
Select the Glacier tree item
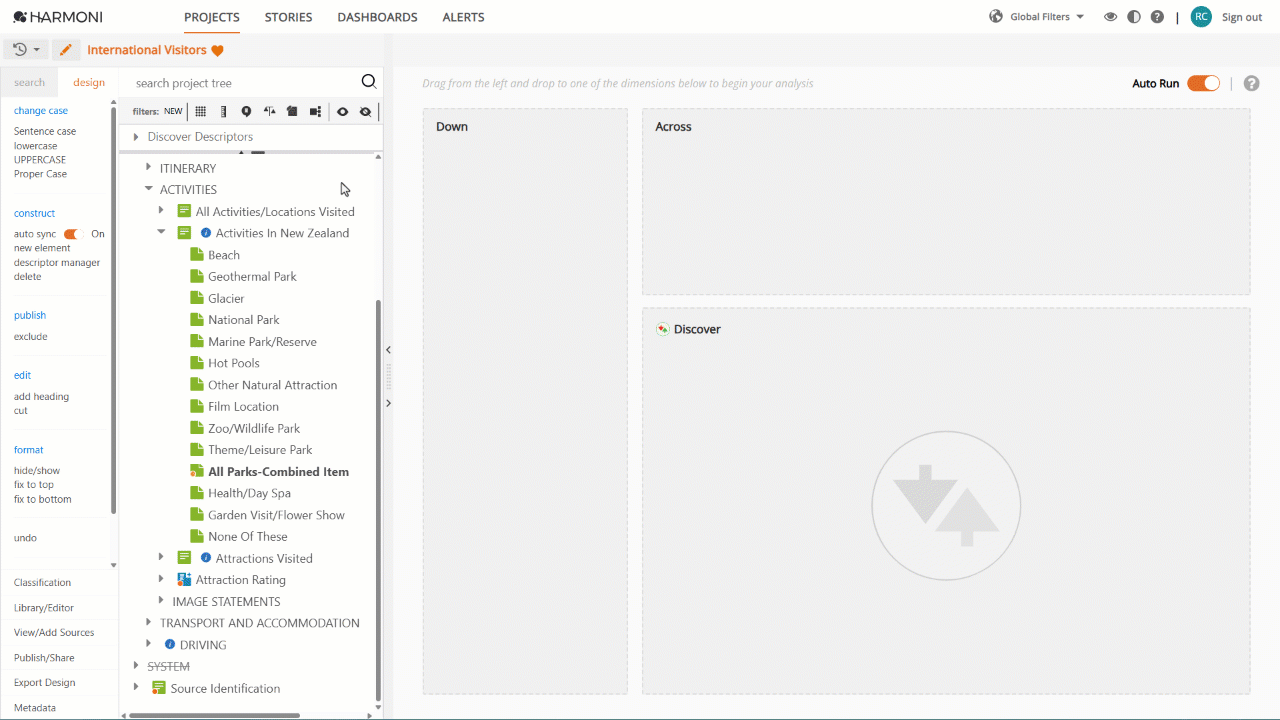(226, 298)
